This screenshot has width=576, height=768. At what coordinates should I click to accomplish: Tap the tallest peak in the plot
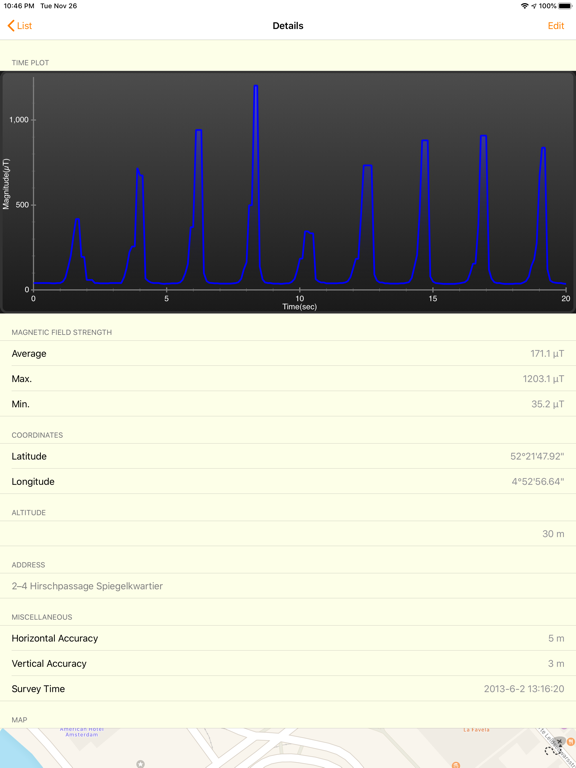(x=256, y=86)
